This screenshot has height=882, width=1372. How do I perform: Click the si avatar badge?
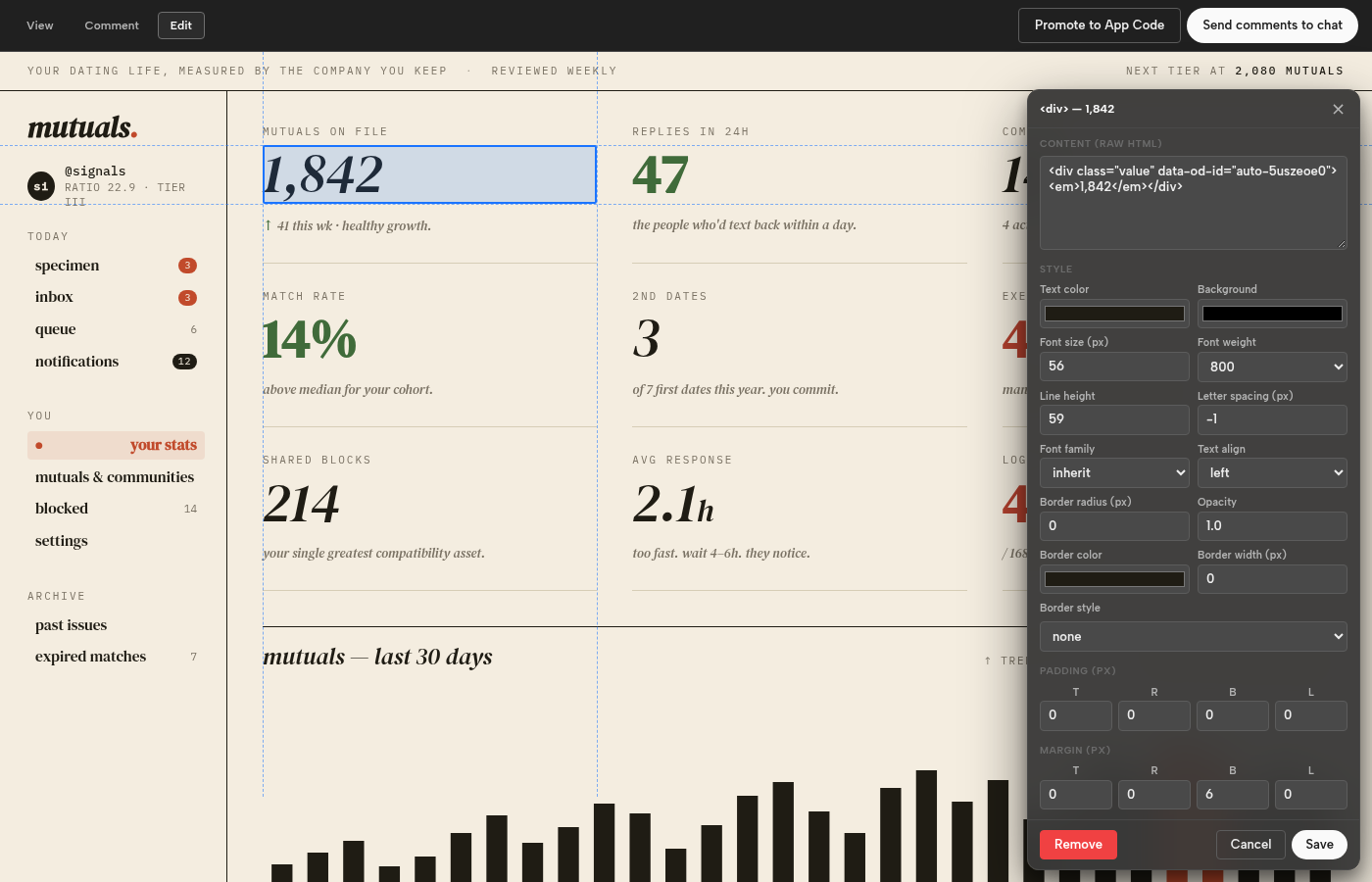pos(41,186)
